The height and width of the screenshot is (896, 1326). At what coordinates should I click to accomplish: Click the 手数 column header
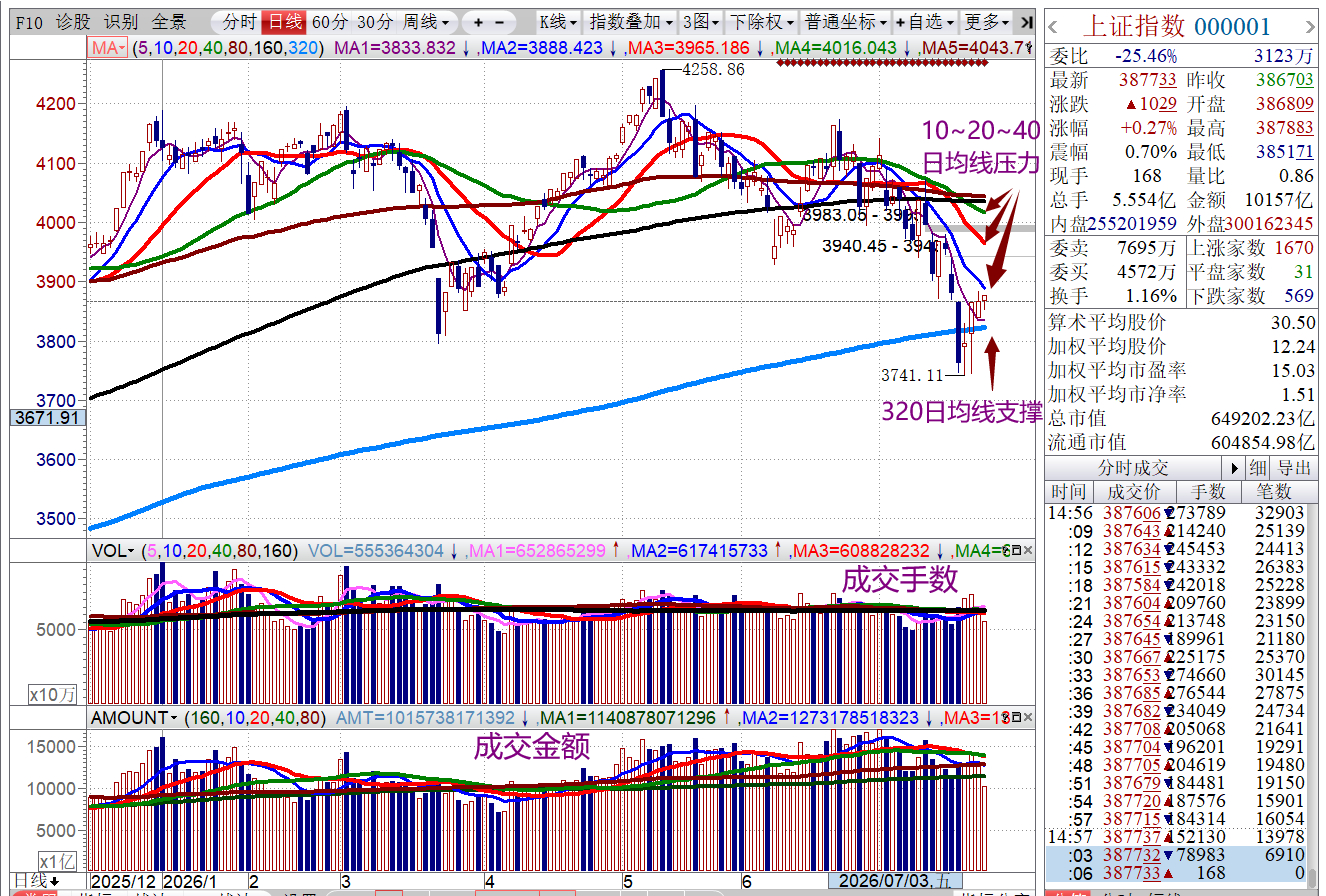click(x=1208, y=491)
